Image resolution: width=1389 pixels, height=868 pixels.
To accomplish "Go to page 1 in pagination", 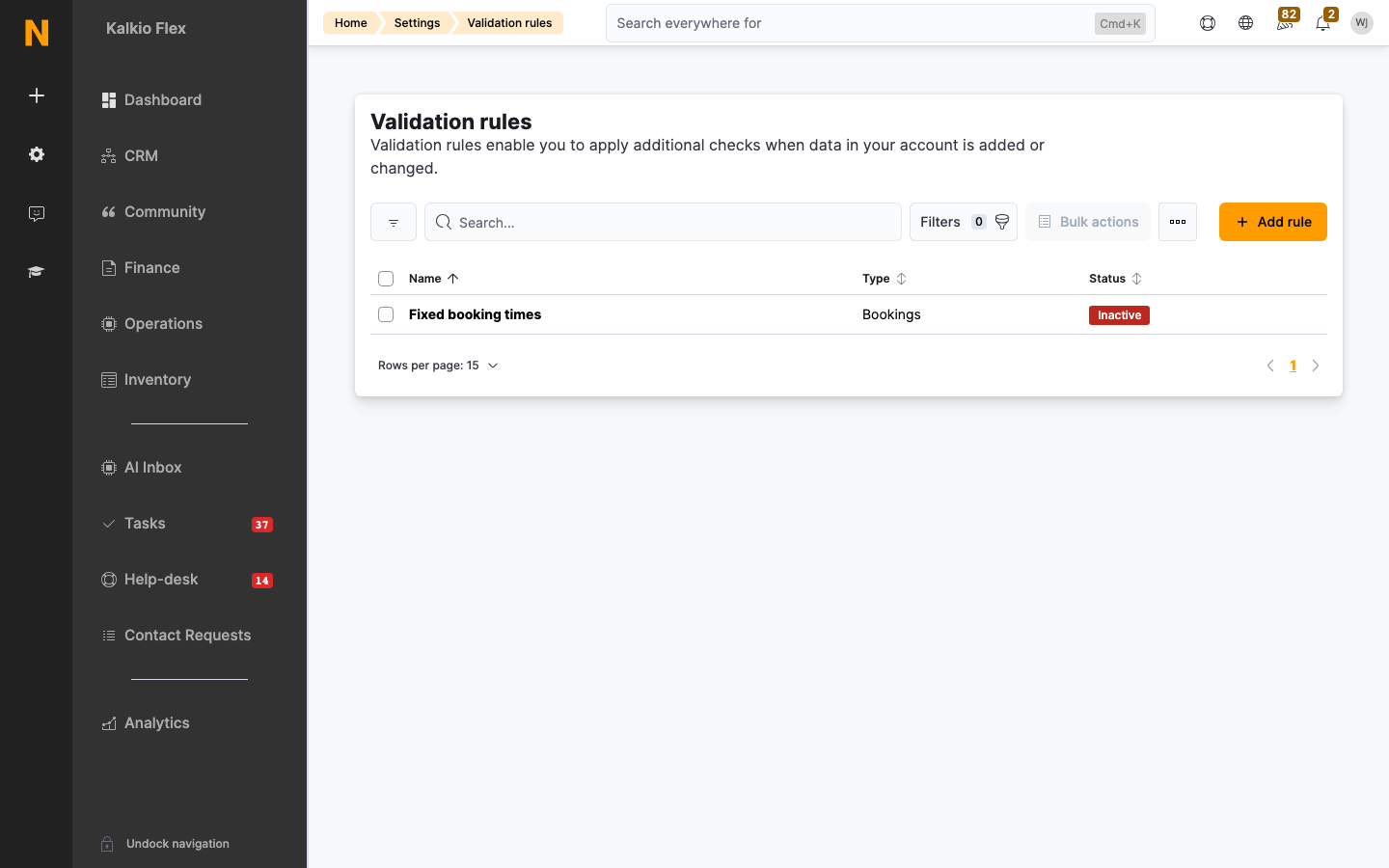I will (1293, 366).
